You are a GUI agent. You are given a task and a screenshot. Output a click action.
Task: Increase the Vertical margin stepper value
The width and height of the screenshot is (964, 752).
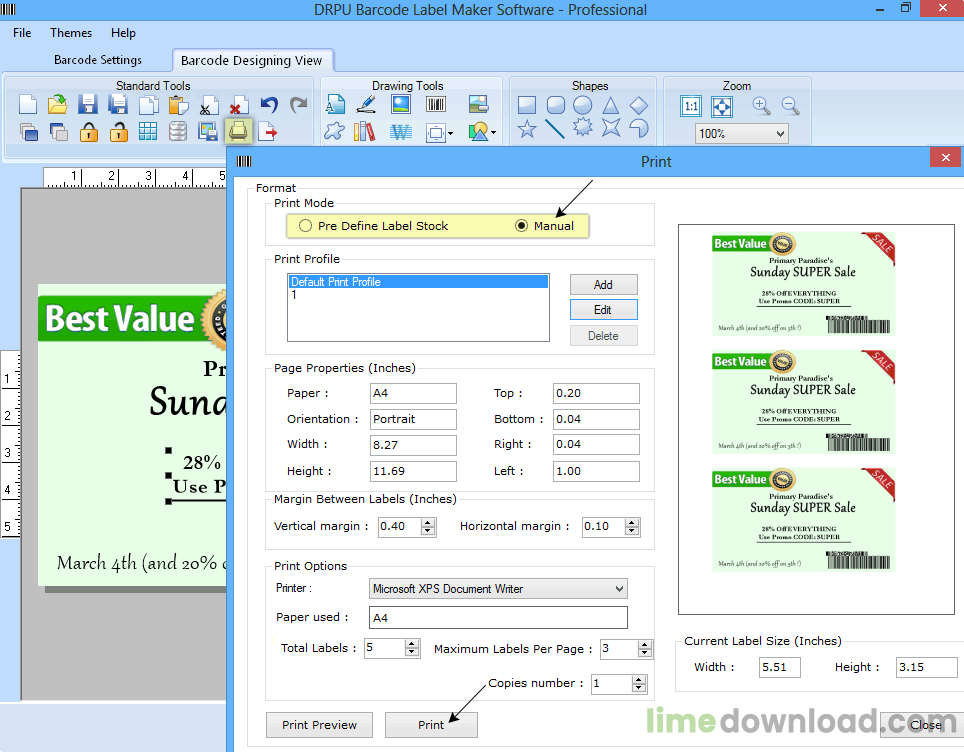[x=429, y=522]
